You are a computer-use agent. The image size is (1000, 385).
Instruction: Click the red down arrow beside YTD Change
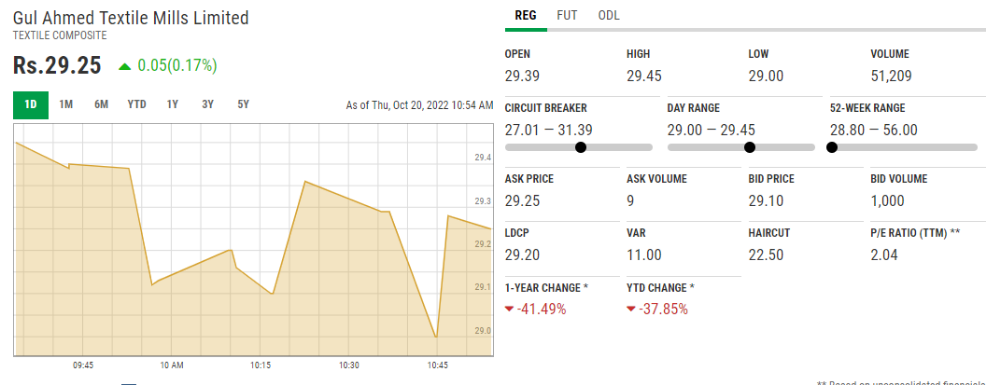pos(631,309)
